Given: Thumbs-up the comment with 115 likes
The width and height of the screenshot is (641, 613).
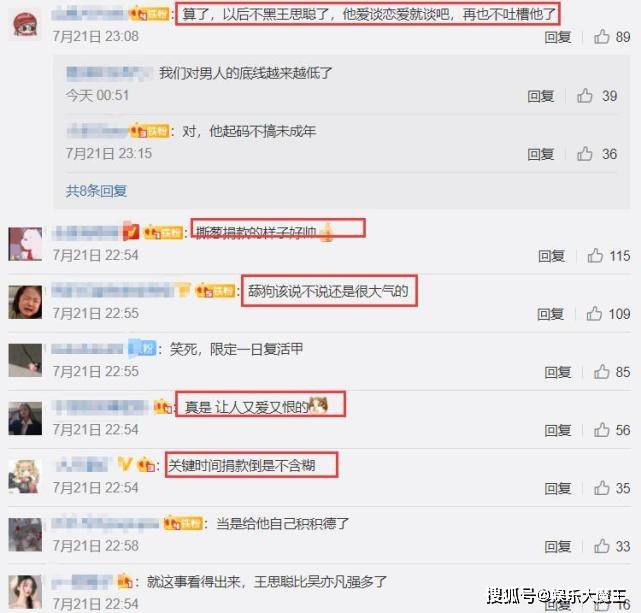Looking at the screenshot, I should (x=595, y=256).
